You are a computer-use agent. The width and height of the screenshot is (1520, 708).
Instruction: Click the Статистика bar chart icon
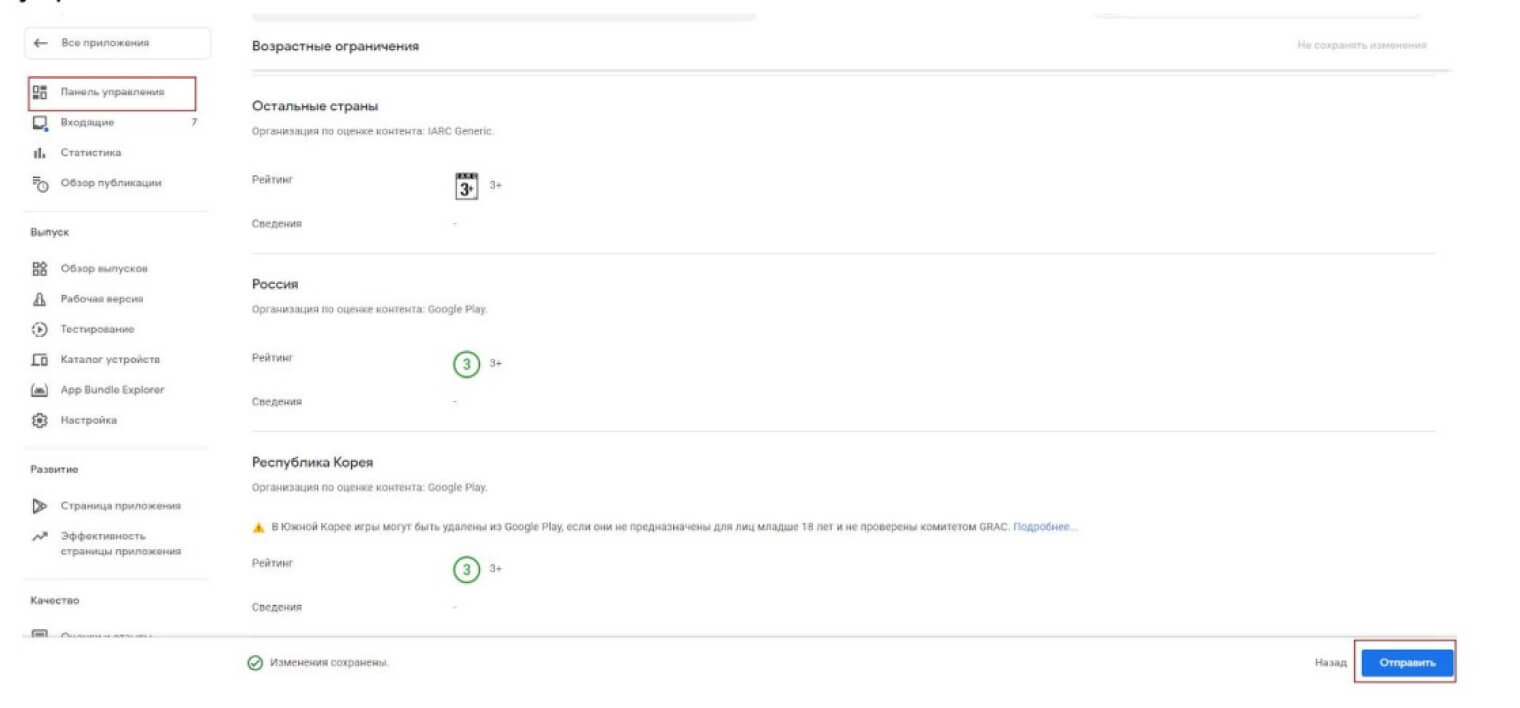click(x=40, y=153)
